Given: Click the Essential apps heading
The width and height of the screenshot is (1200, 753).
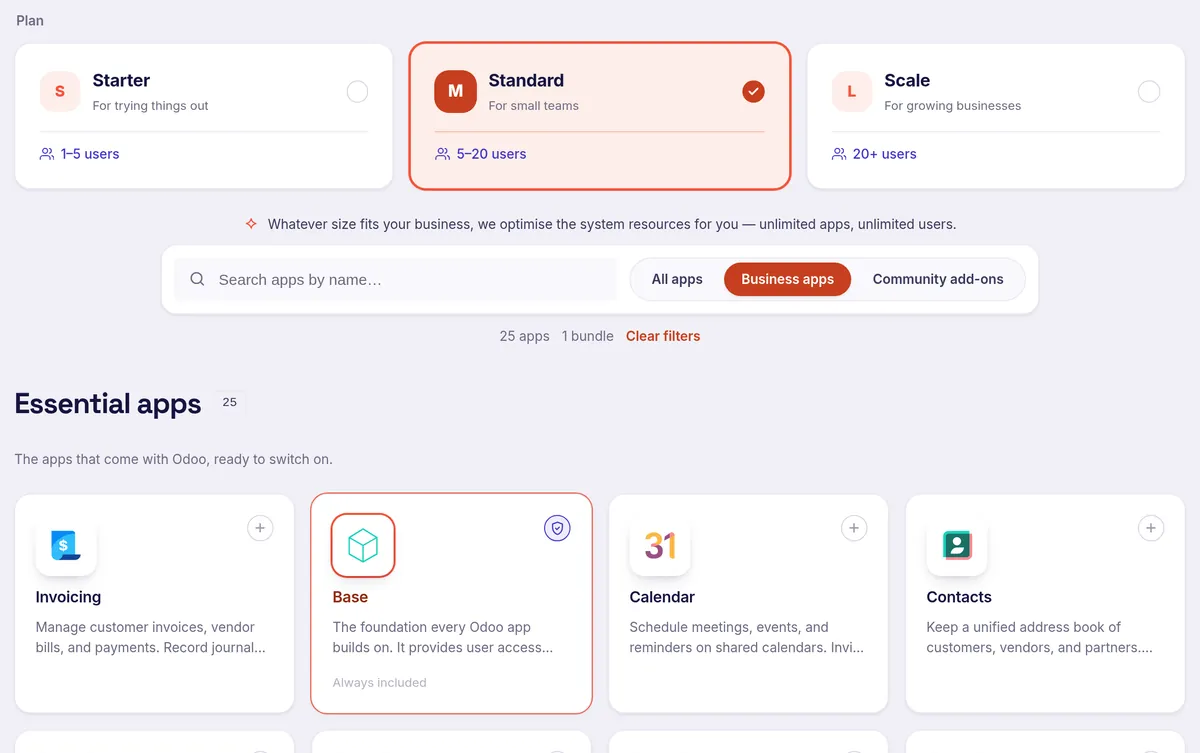Looking at the screenshot, I should tap(108, 404).
